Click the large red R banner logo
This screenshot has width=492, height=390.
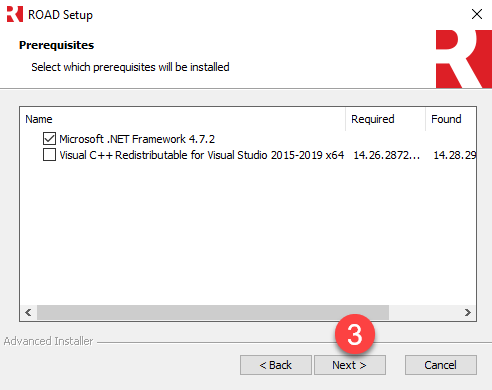[x=464, y=59]
